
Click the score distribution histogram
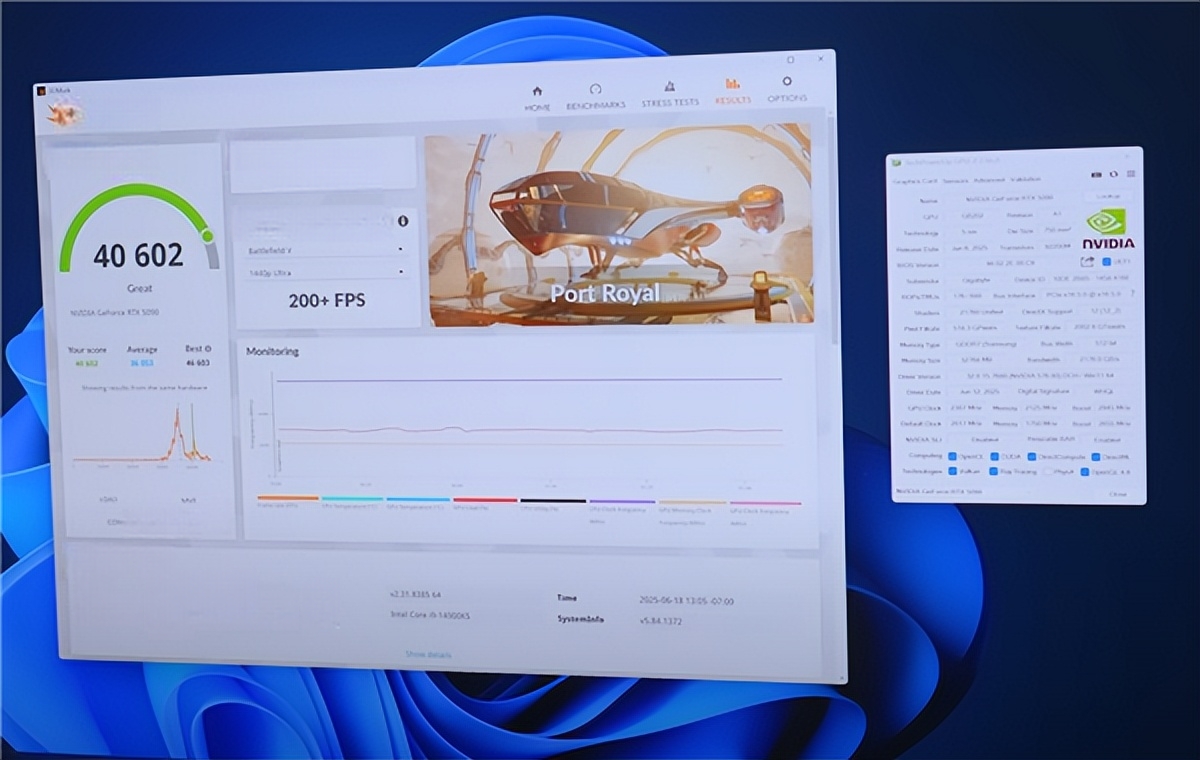tap(142, 432)
